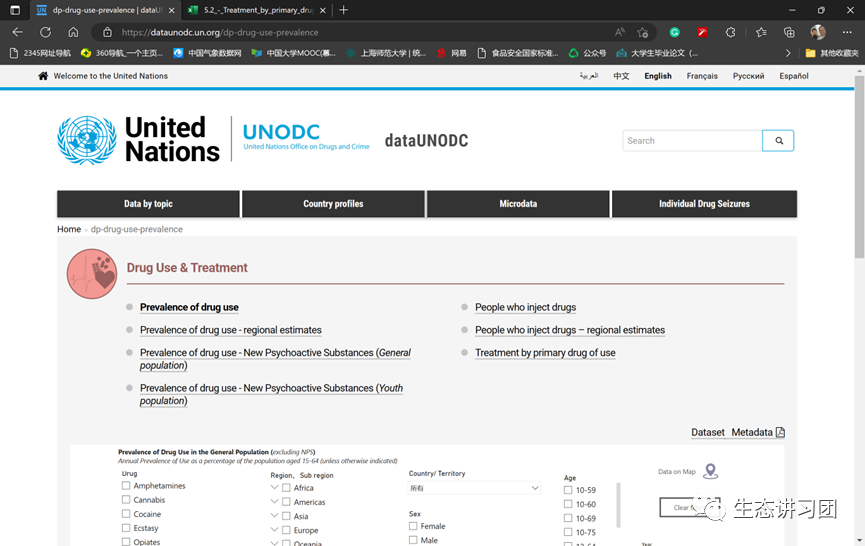Check the Cannabis checkbox
The width and height of the screenshot is (865, 546).
[x=126, y=499]
